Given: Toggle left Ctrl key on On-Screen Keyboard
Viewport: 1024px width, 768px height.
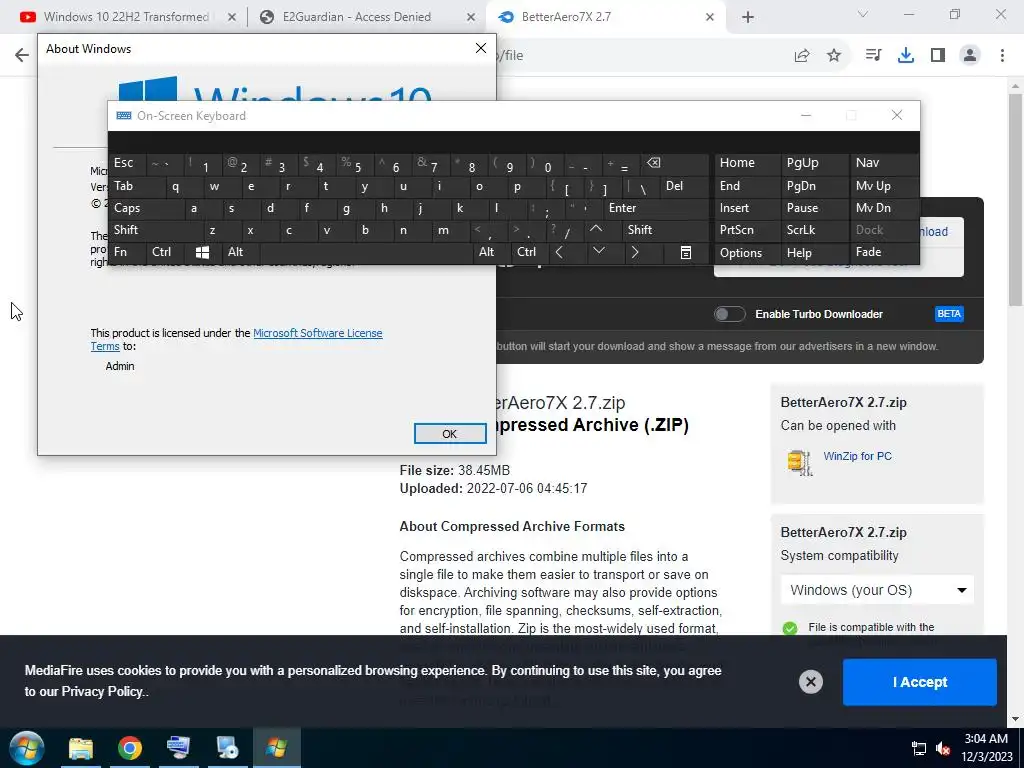Looking at the screenshot, I should coord(165,252).
